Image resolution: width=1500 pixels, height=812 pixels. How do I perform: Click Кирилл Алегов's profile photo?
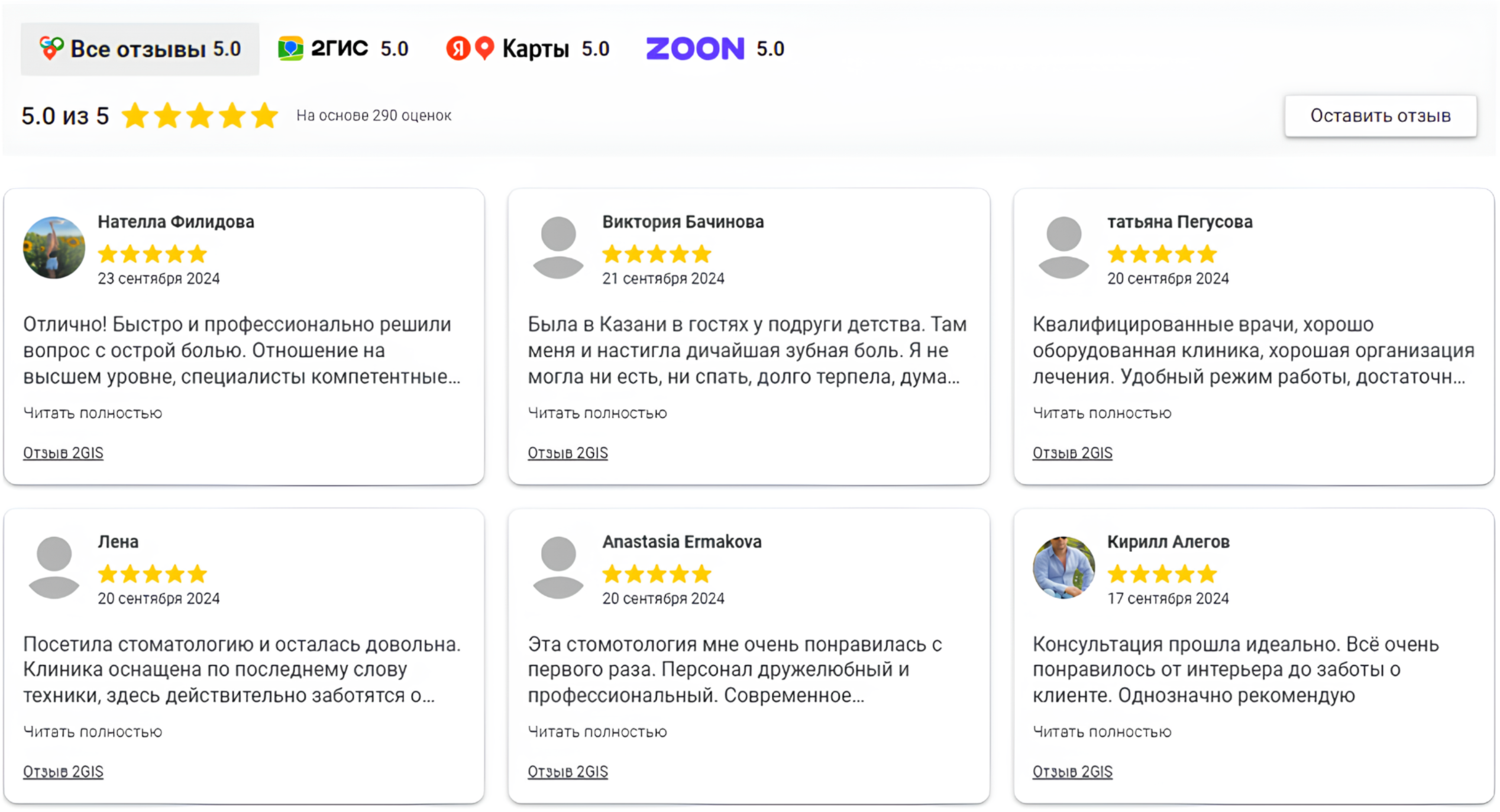pyautogui.click(x=1063, y=567)
